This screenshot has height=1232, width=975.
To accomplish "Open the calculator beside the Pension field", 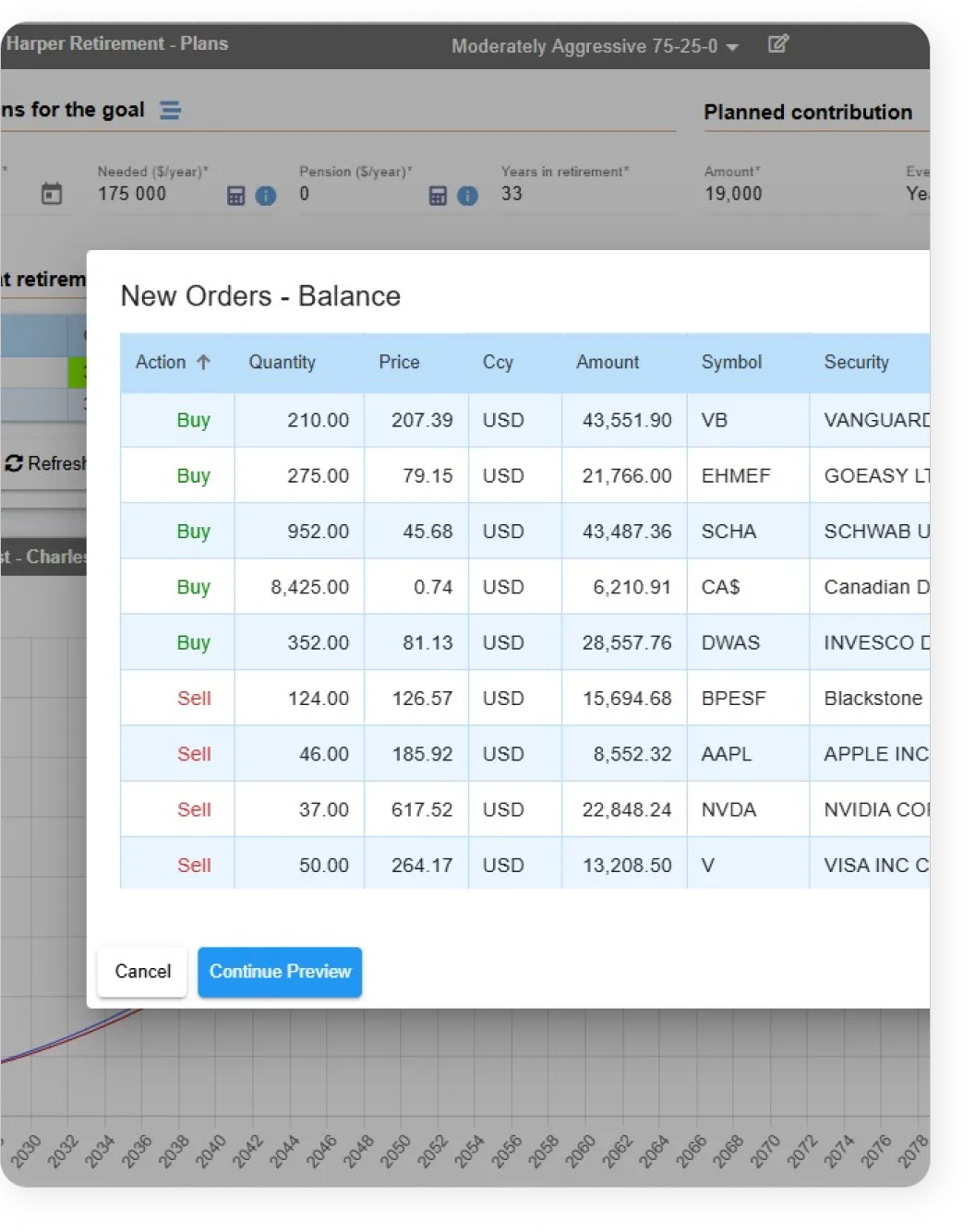I will (x=436, y=196).
